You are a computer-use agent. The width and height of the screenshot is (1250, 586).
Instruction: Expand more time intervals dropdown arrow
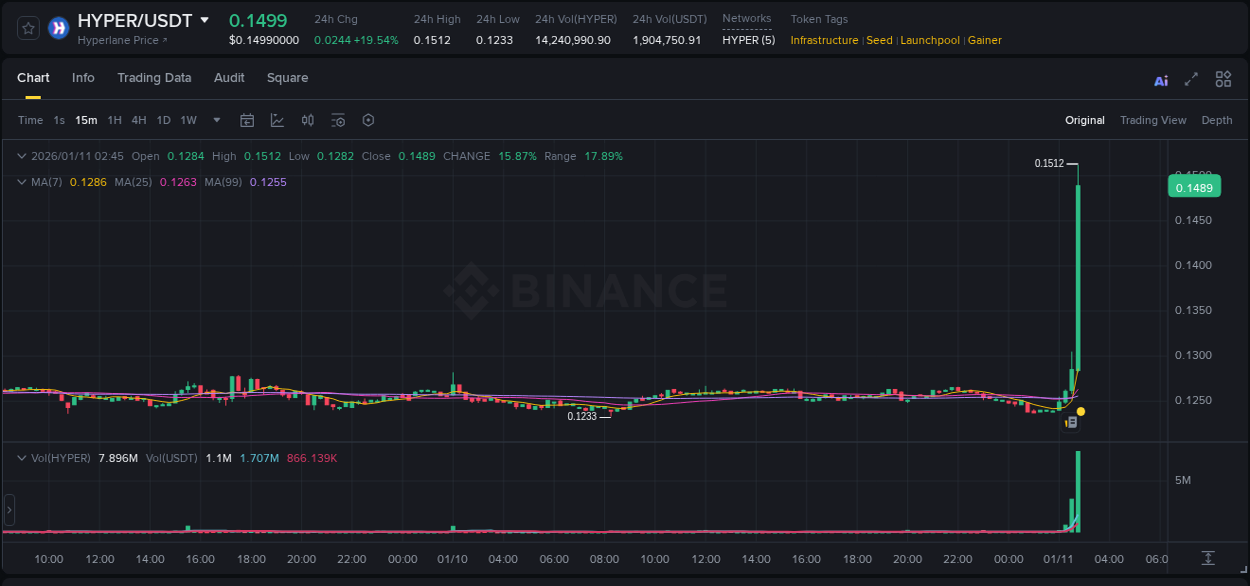pyautogui.click(x=217, y=120)
